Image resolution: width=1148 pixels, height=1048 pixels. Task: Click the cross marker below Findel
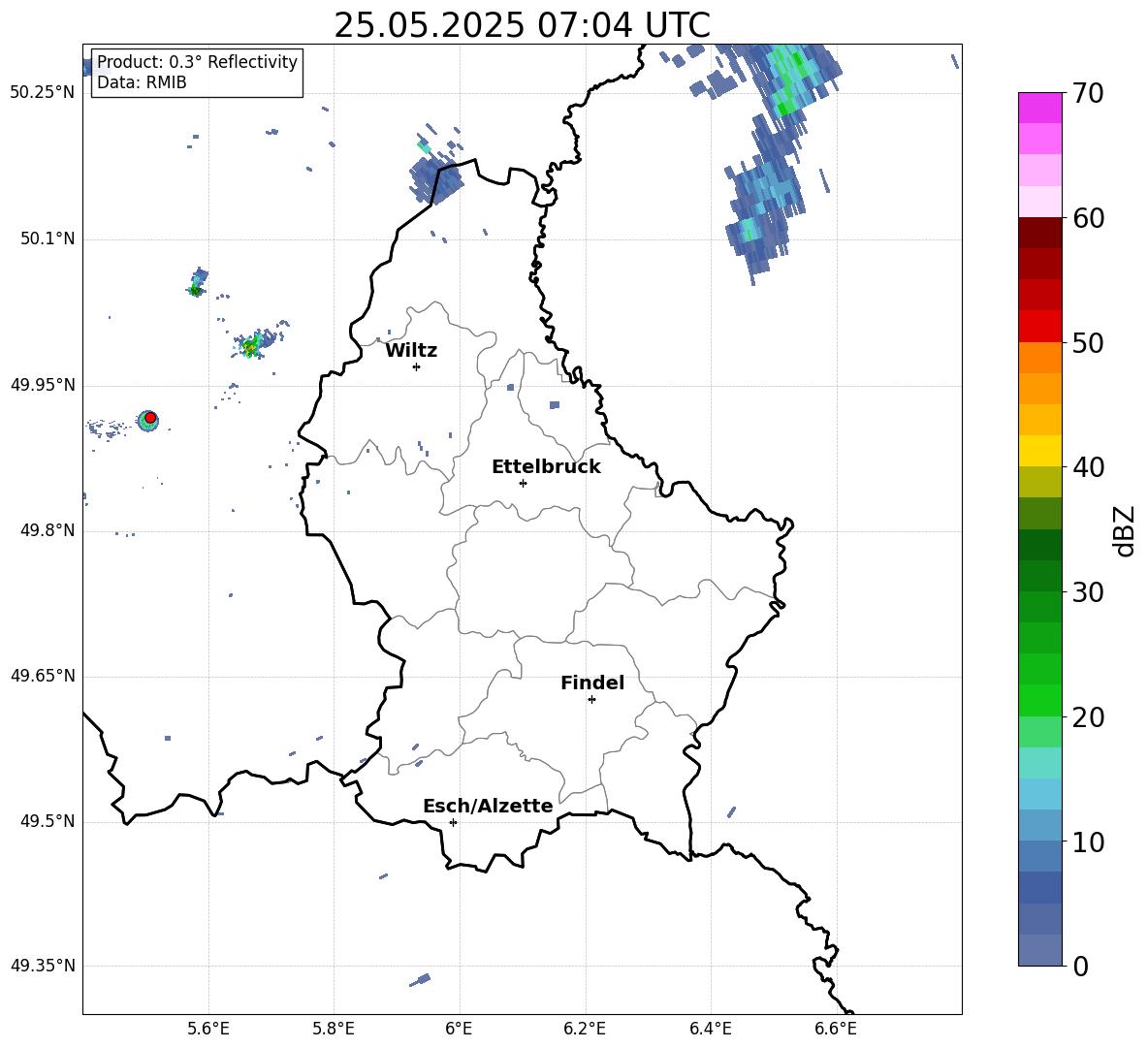591,700
